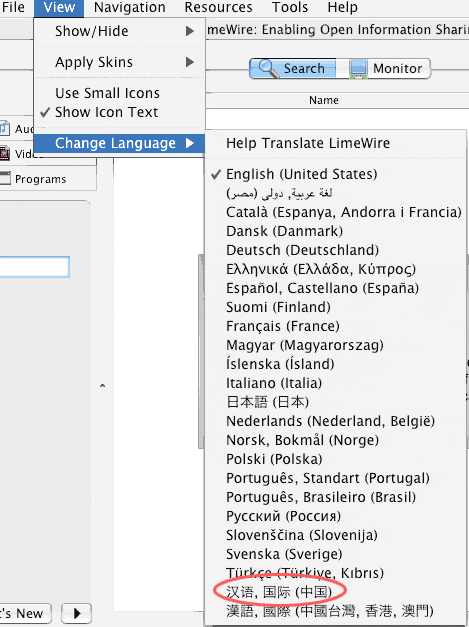Select Ελληνικά Greek language

click(x=335, y=269)
